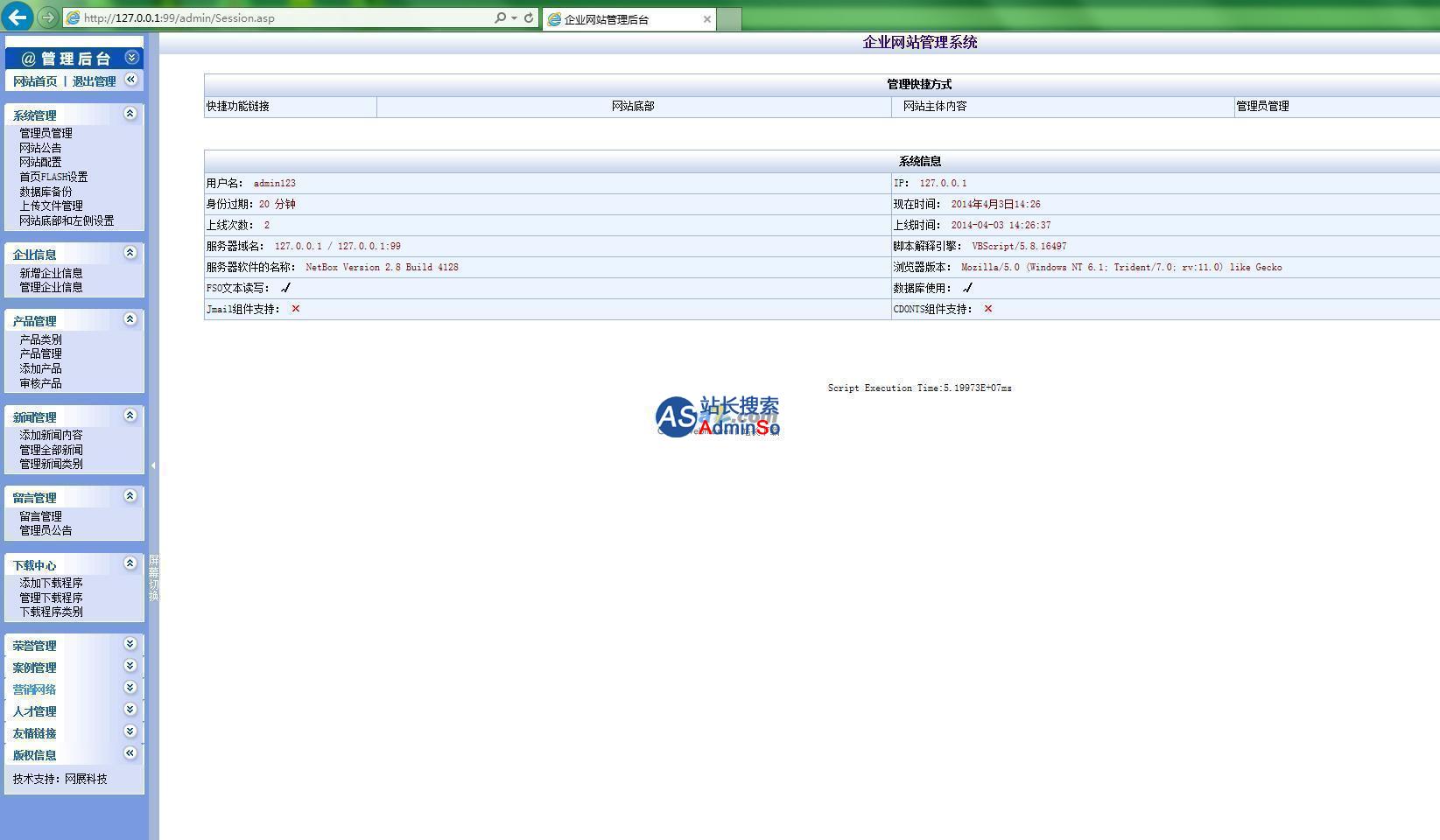Click the browser Back arrow button
1440x840 pixels.
click(18, 17)
